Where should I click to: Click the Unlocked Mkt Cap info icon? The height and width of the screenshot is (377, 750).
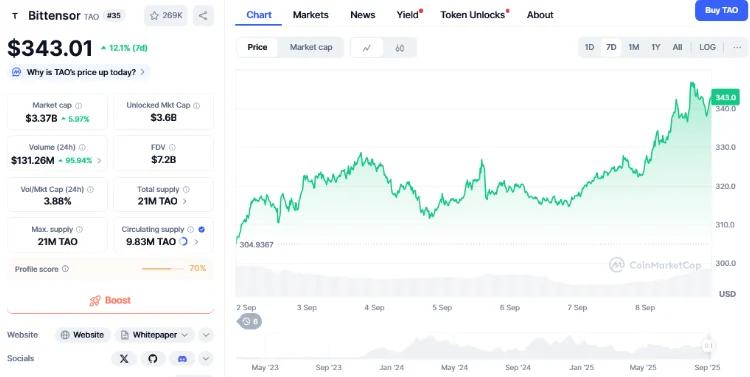[197, 106]
